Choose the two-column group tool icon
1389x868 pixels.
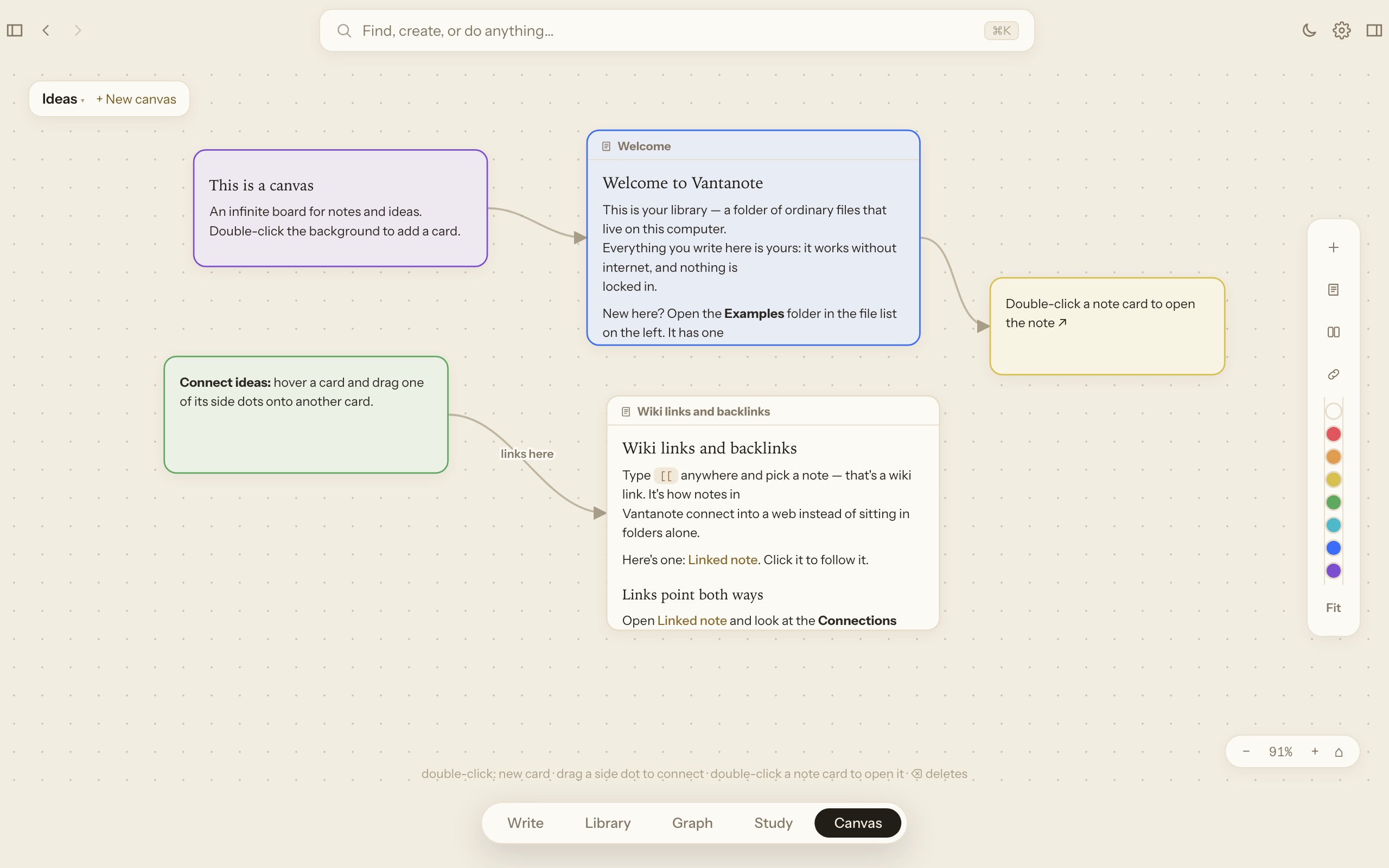[x=1333, y=333]
